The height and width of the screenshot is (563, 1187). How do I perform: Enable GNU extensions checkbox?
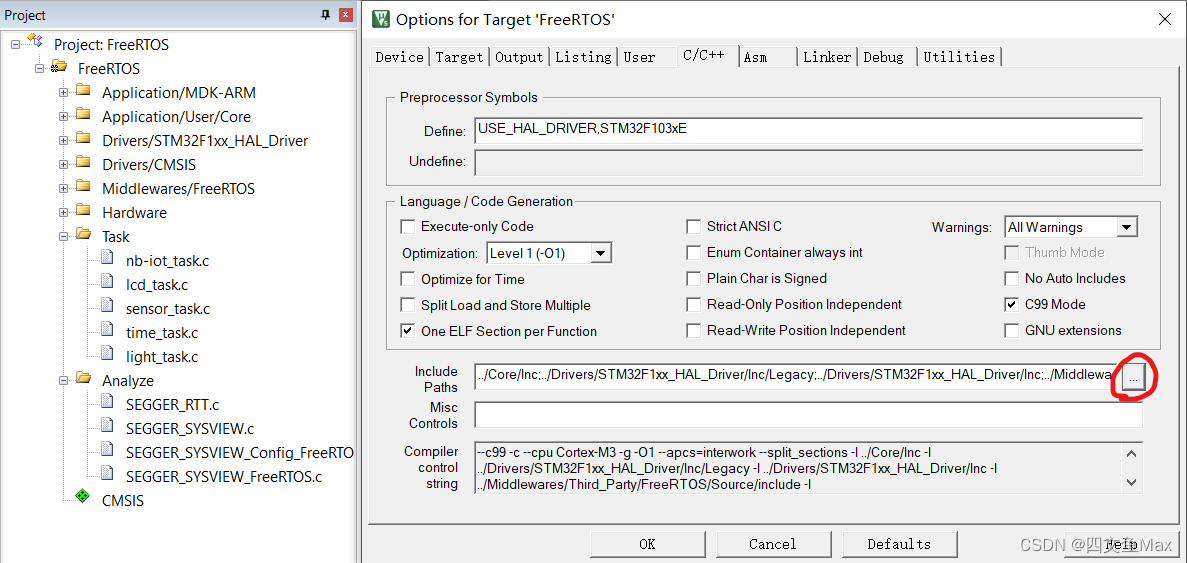(1011, 330)
